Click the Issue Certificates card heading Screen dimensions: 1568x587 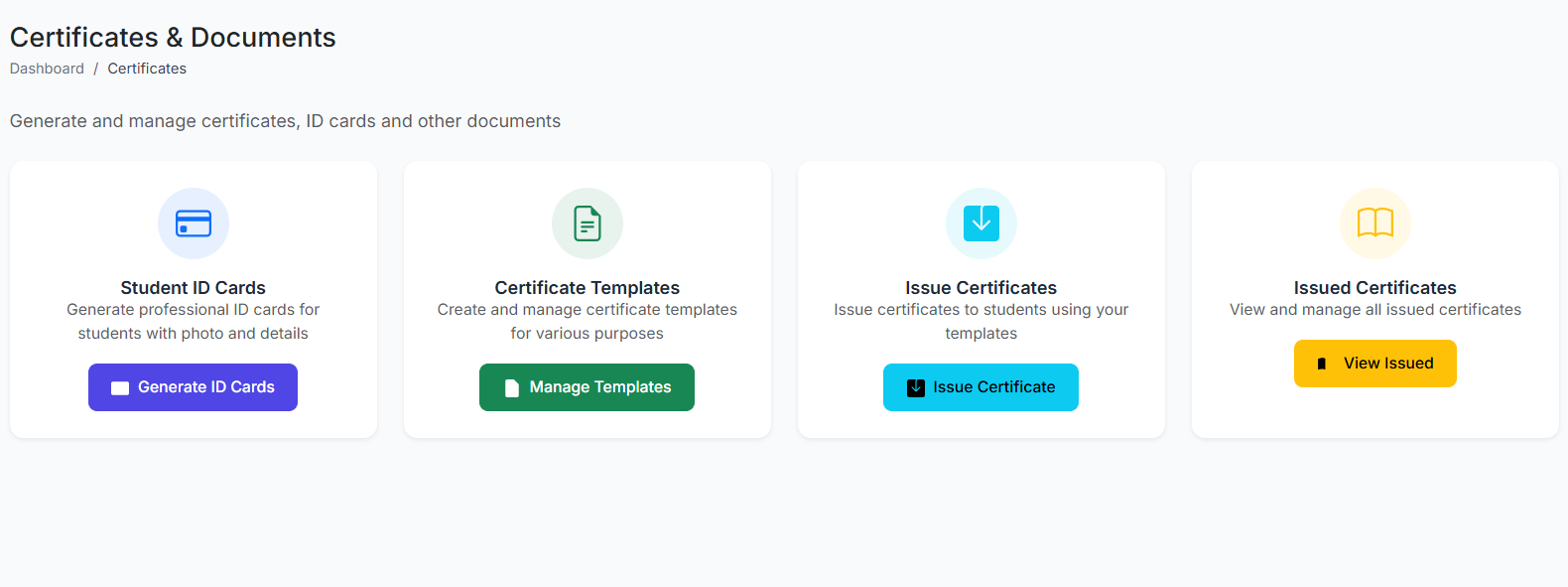[980, 288]
